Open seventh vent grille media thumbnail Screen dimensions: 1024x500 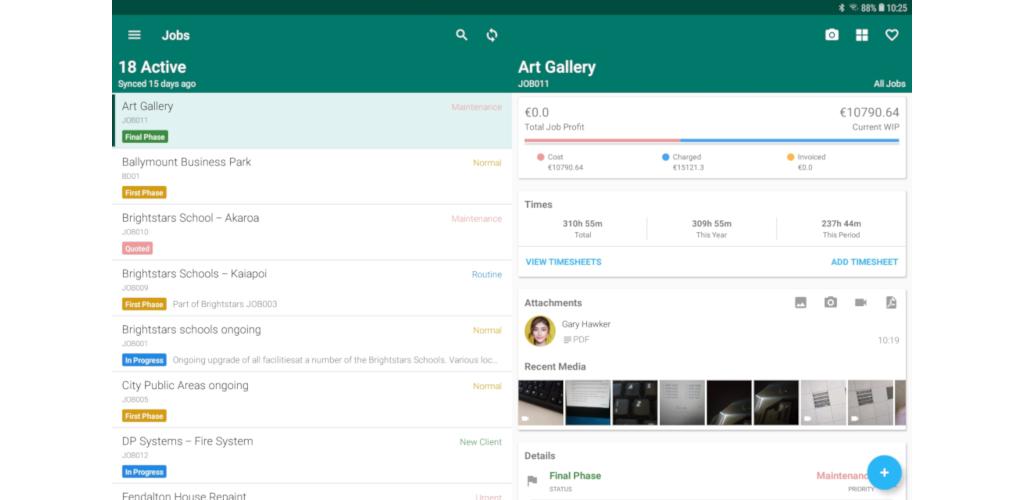[x=823, y=403]
